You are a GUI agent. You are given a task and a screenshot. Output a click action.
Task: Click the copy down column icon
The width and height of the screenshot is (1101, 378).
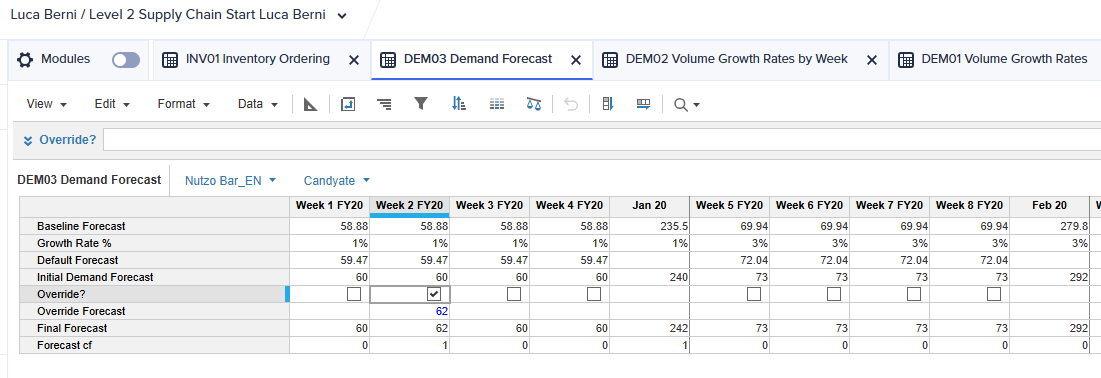click(x=608, y=104)
